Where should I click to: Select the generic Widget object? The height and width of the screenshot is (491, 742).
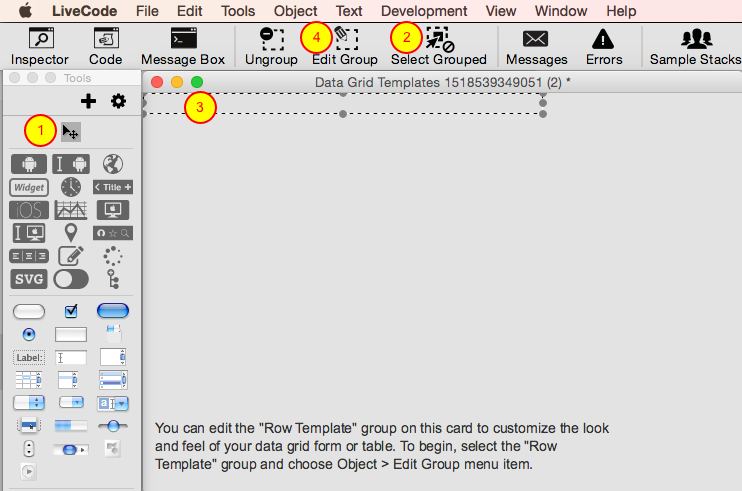pyautogui.click(x=29, y=187)
